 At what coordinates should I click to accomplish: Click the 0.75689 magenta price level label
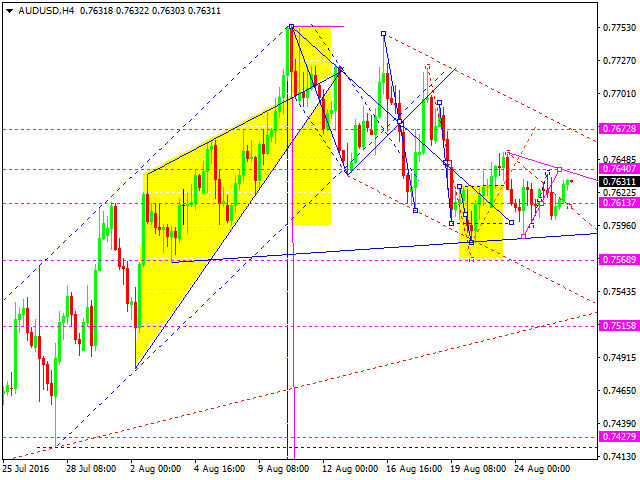[619, 260]
